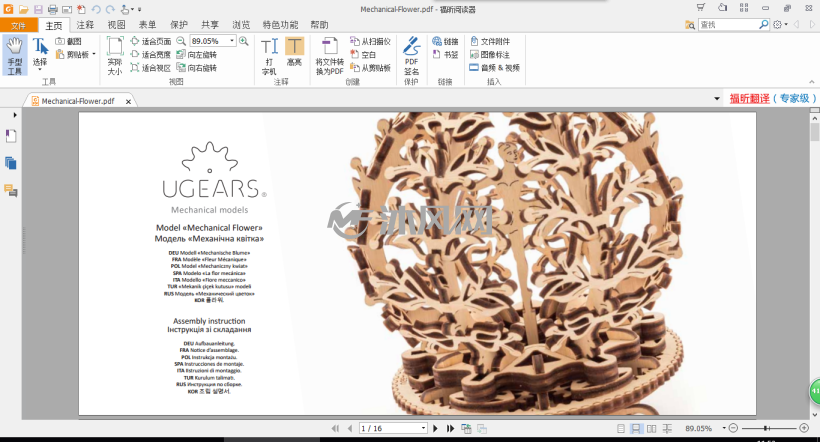Screen dimensions: 820x442
Task: Rotate page right (向右旋转)
Action: point(197,68)
